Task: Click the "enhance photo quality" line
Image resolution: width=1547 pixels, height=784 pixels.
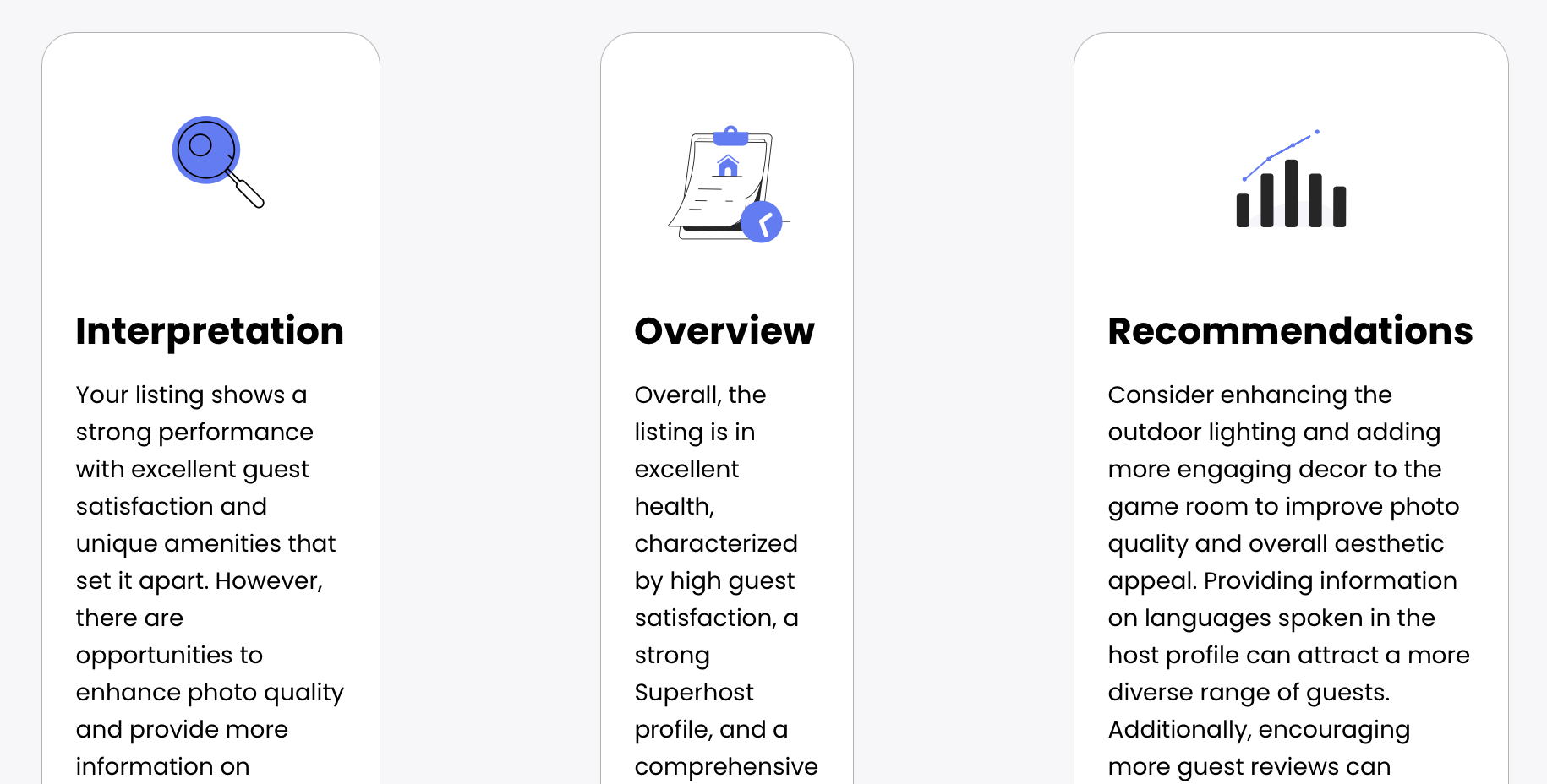Action: tap(210, 693)
